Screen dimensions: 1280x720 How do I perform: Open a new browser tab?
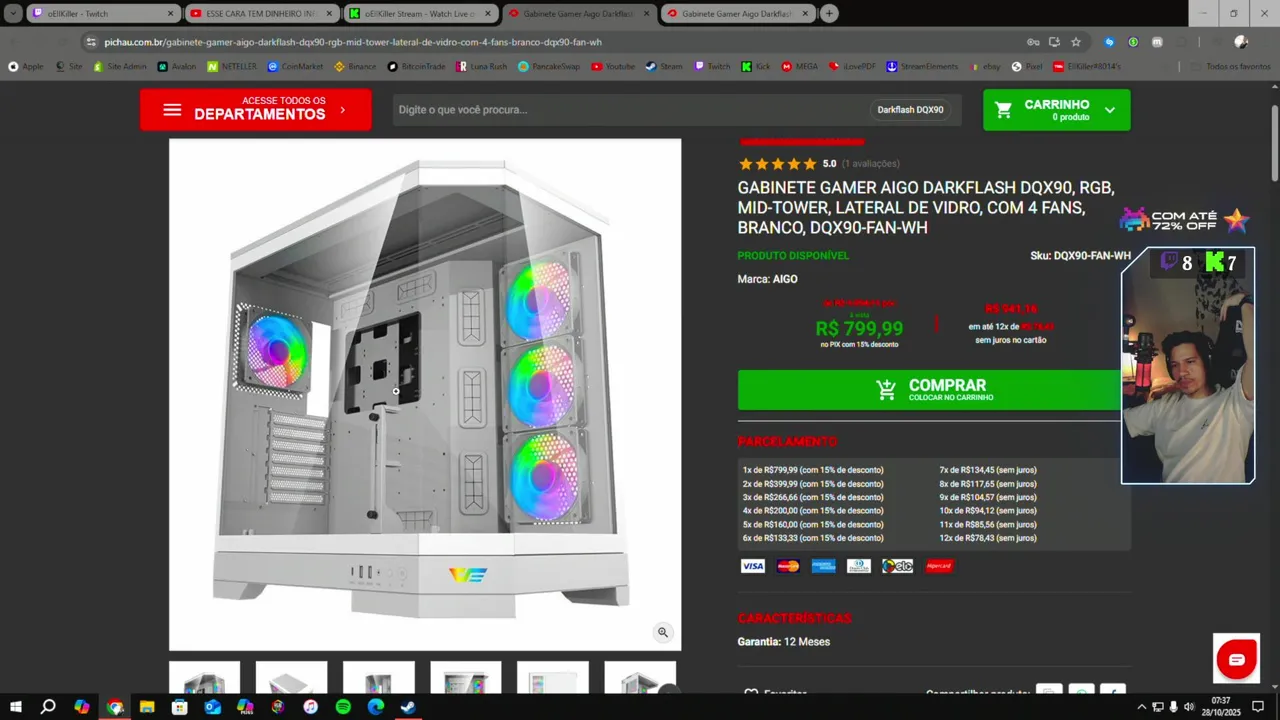point(829,13)
